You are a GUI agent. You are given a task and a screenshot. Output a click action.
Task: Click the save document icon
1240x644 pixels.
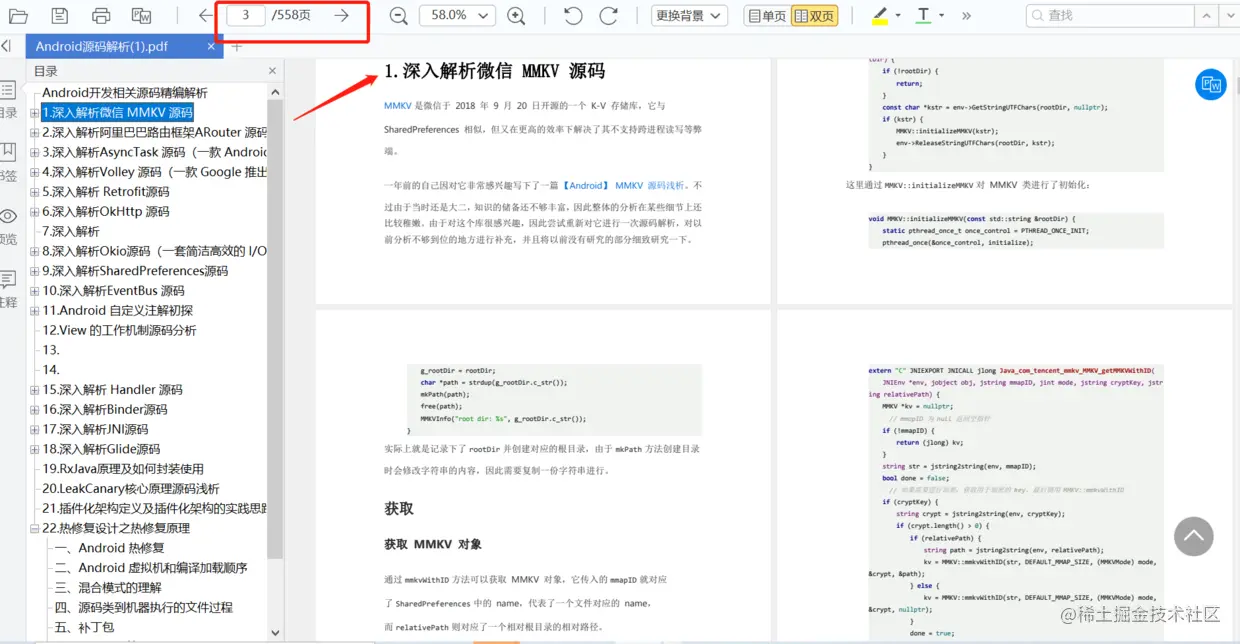click(60, 16)
